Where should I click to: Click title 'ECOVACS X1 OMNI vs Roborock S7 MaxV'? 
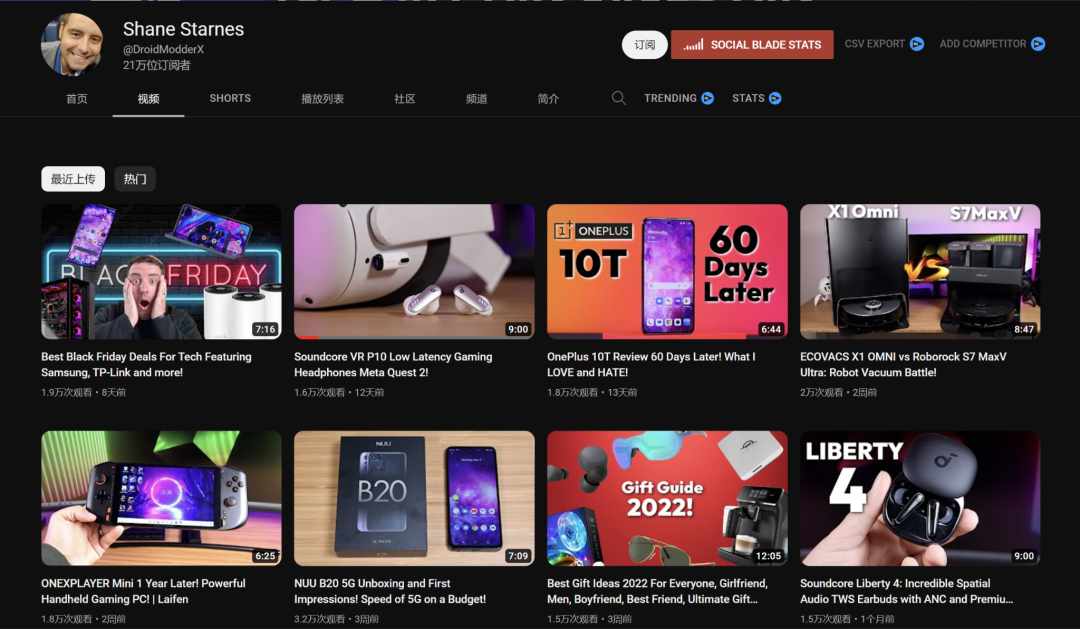point(903,364)
